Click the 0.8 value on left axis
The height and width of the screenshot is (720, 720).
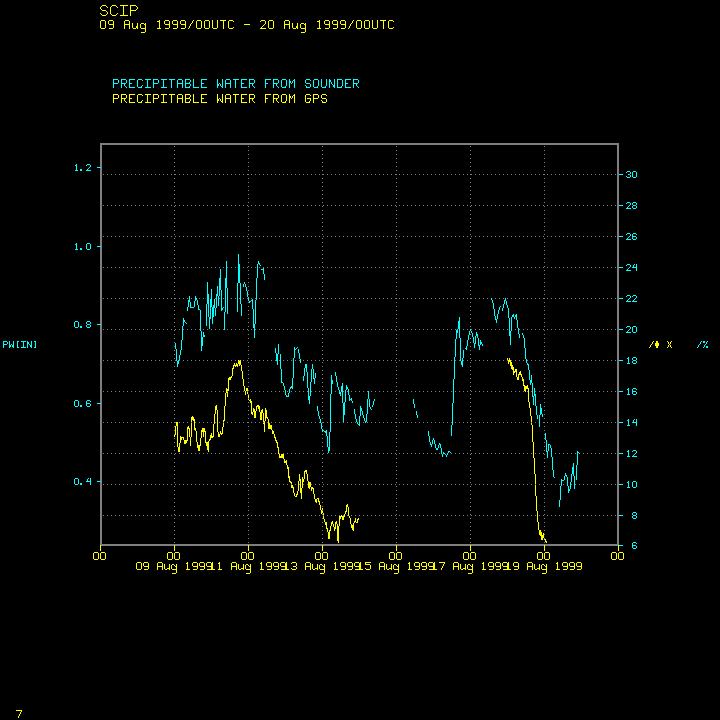pos(82,325)
